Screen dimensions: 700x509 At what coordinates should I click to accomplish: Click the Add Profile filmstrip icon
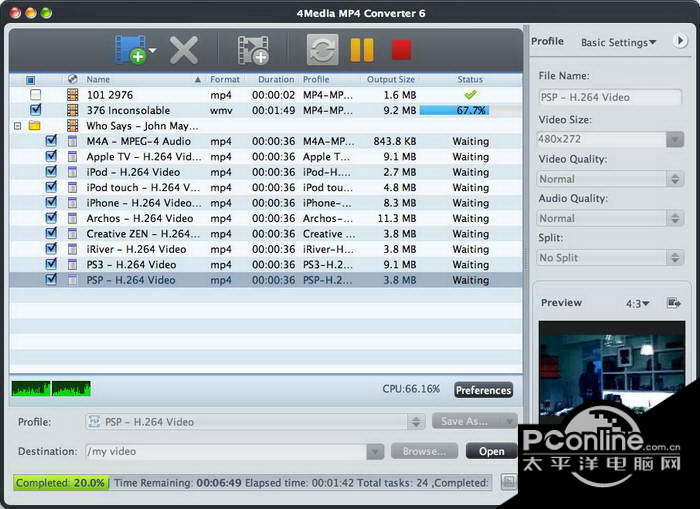tap(253, 50)
